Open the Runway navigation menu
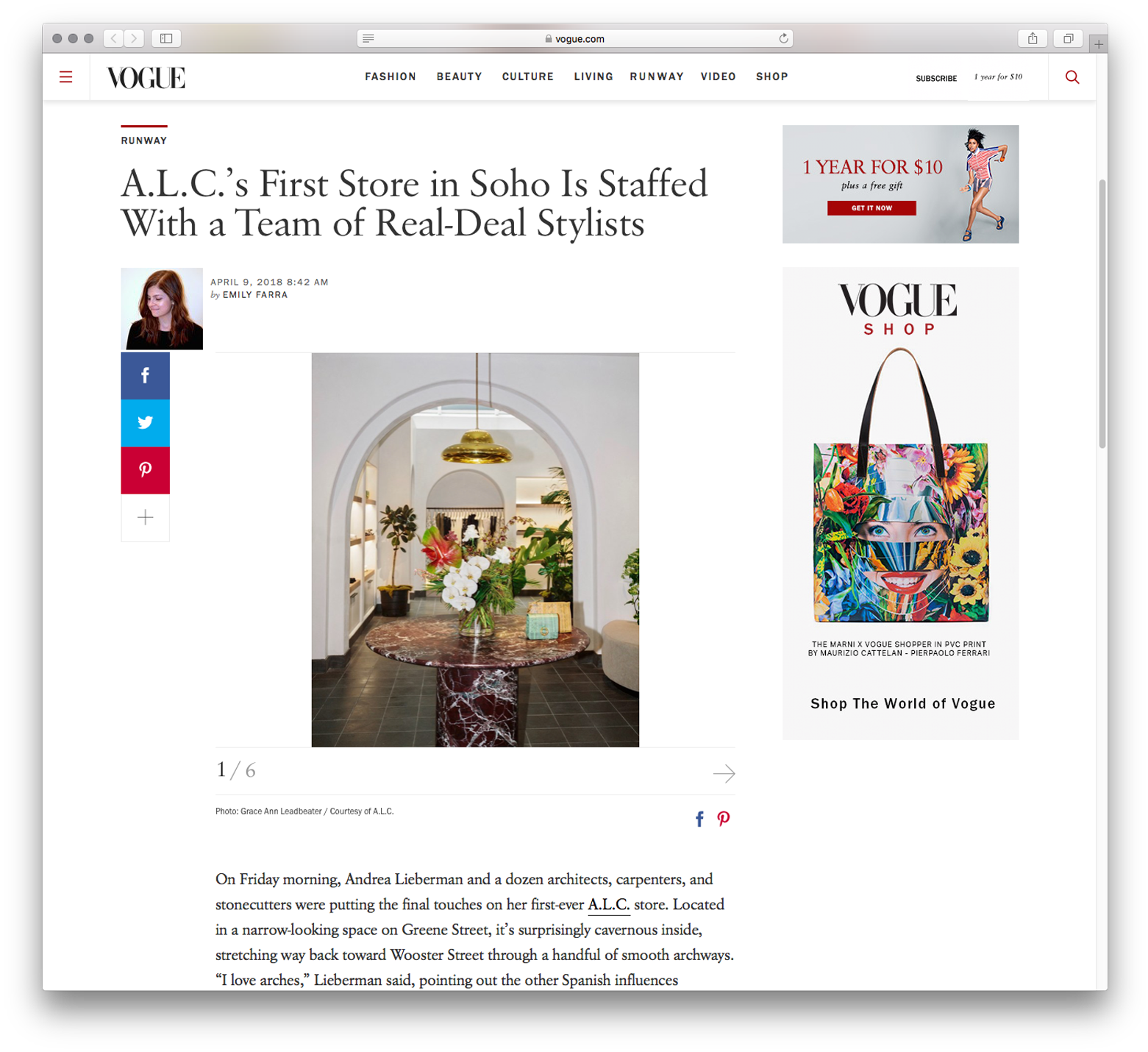Image resolution: width=1148 pixels, height=1052 pixels. tap(657, 77)
